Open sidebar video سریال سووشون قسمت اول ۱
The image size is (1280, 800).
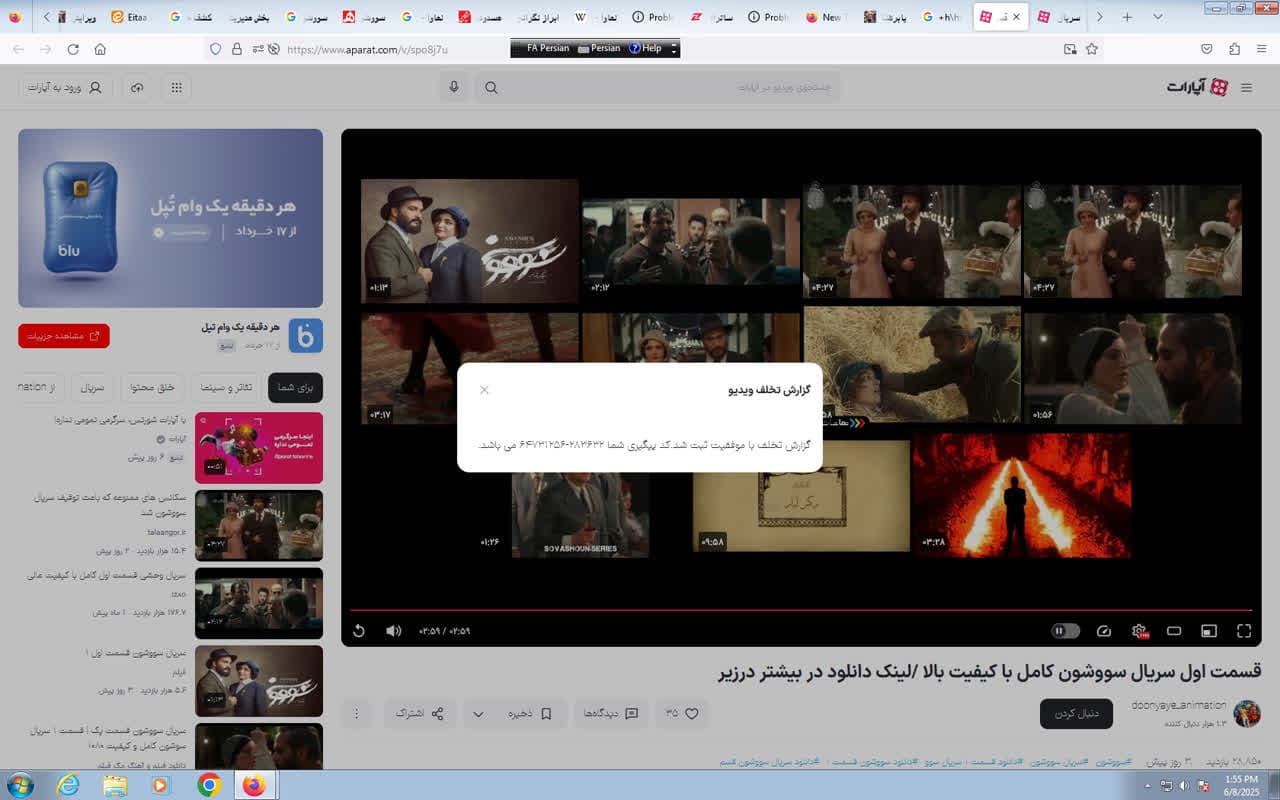click(x=259, y=681)
